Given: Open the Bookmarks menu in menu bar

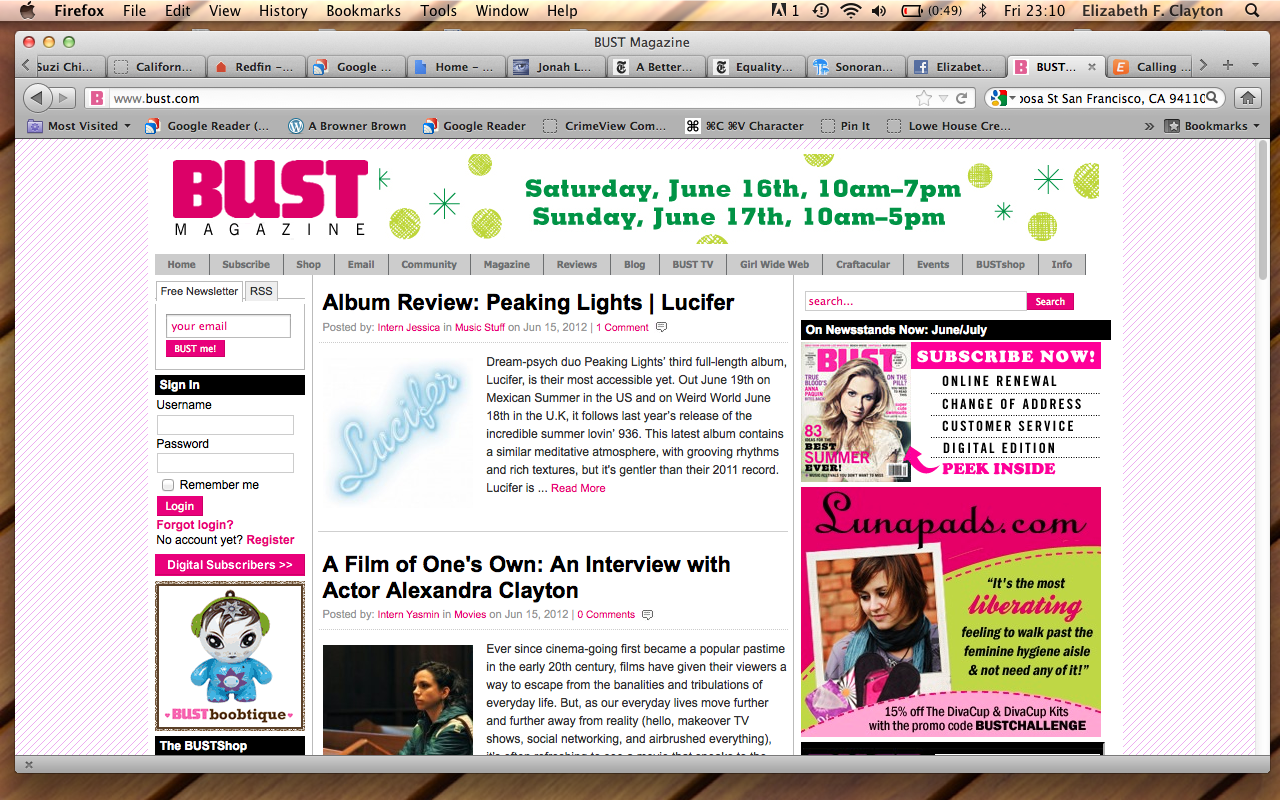Looking at the screenshot, I should tap(363, 11).
